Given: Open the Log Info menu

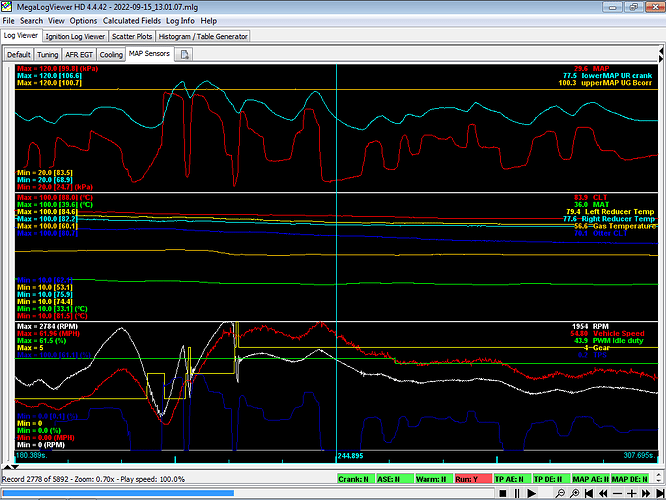Looking at the screenshot, I should point(180,21).
